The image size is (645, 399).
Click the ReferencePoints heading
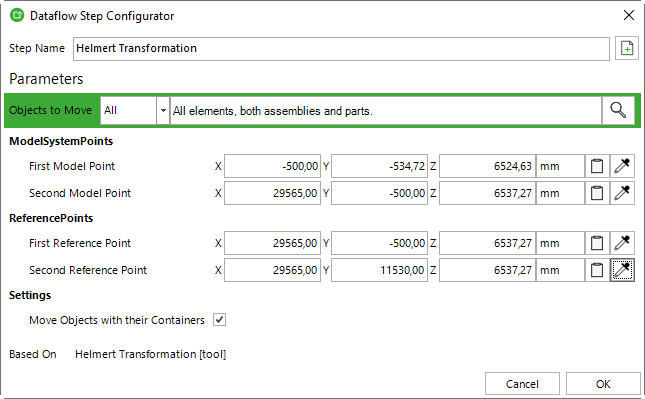[51, 218]
